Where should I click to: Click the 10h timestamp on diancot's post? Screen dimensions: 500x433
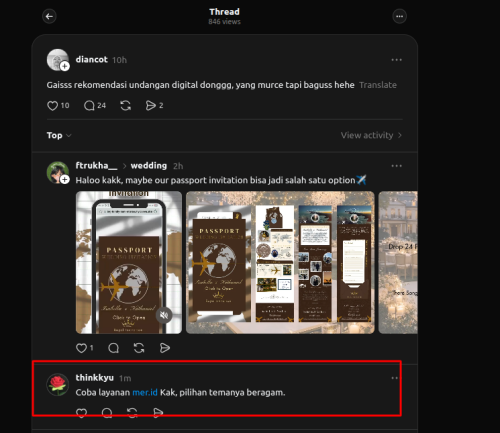[x=119, y=60]
